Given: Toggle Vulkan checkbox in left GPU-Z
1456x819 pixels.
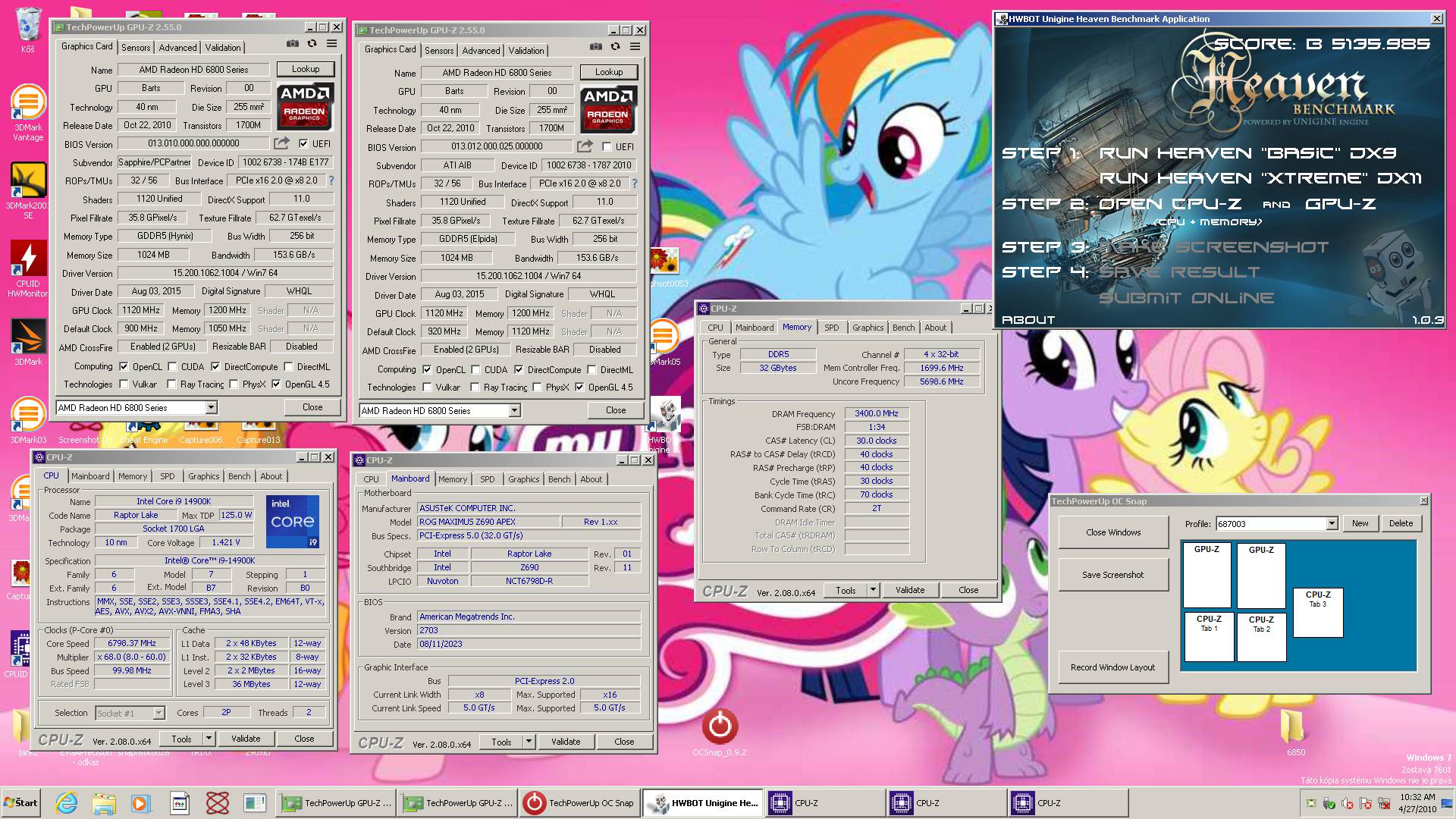Looking at the screenshot, I should click(124, 384).
